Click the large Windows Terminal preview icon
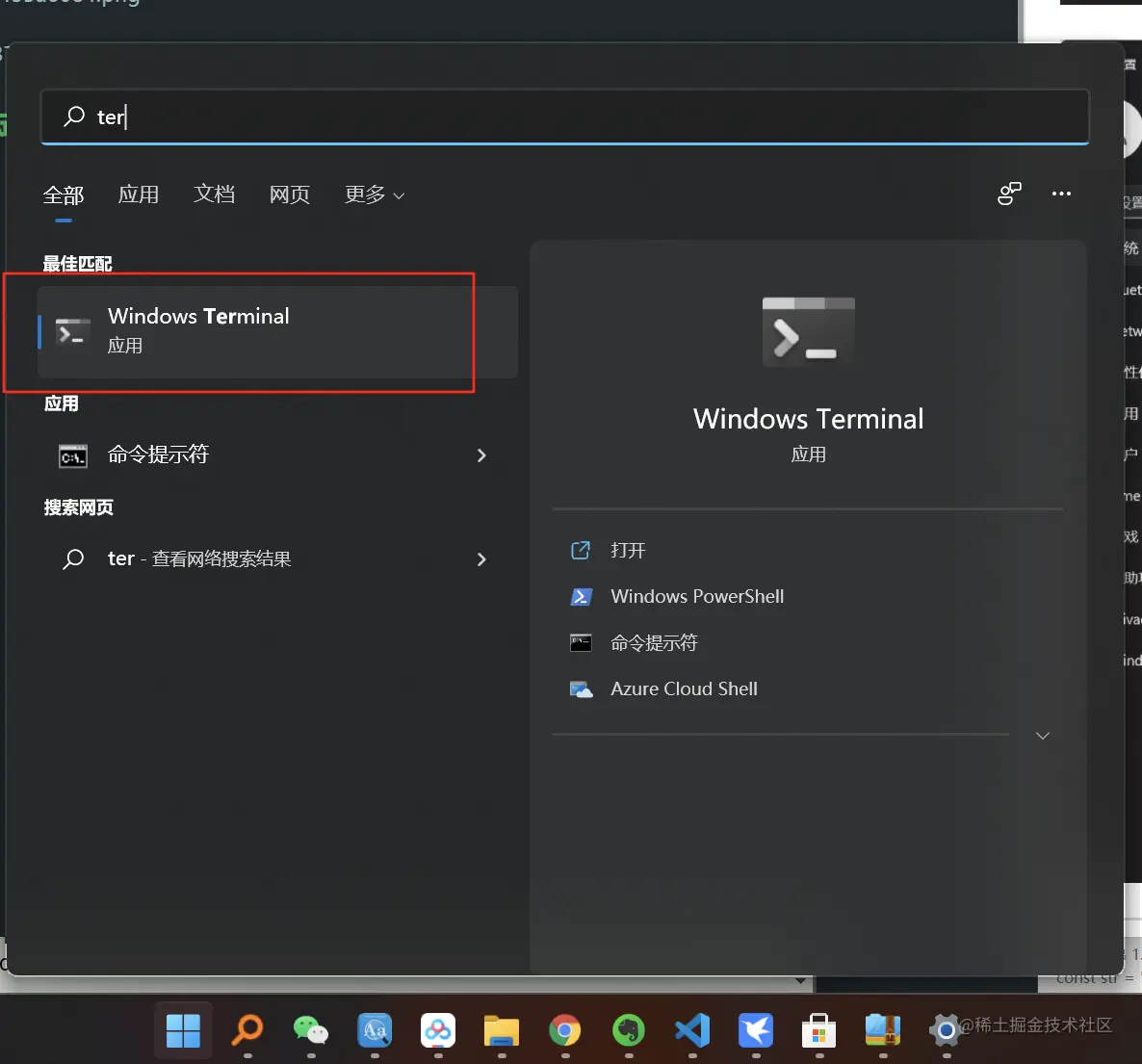Screen dimensions: 1142x1064 pyautogui.click(x=809, y=332)
